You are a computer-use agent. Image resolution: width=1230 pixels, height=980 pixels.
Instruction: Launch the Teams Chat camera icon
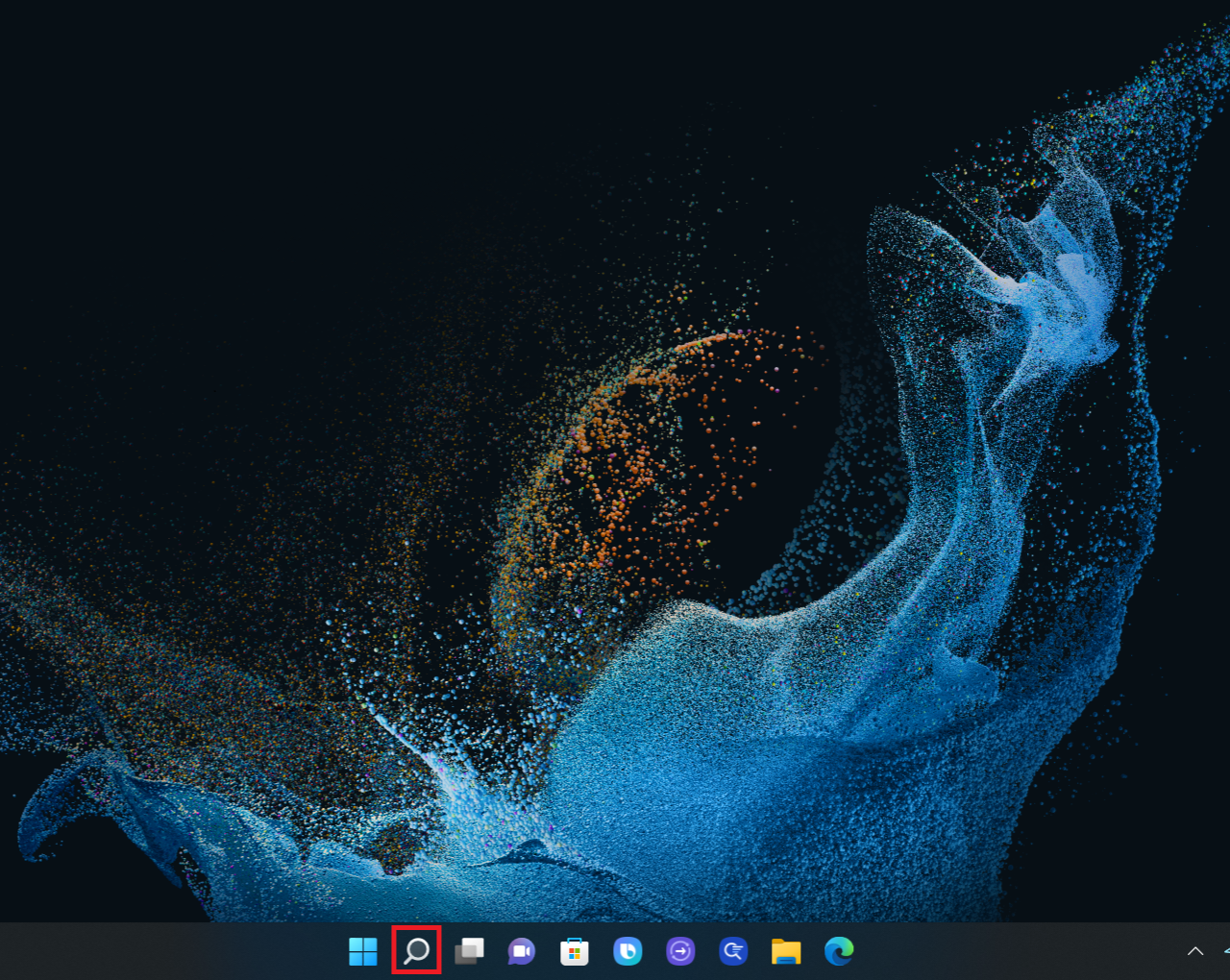click(x=522, y=951)
